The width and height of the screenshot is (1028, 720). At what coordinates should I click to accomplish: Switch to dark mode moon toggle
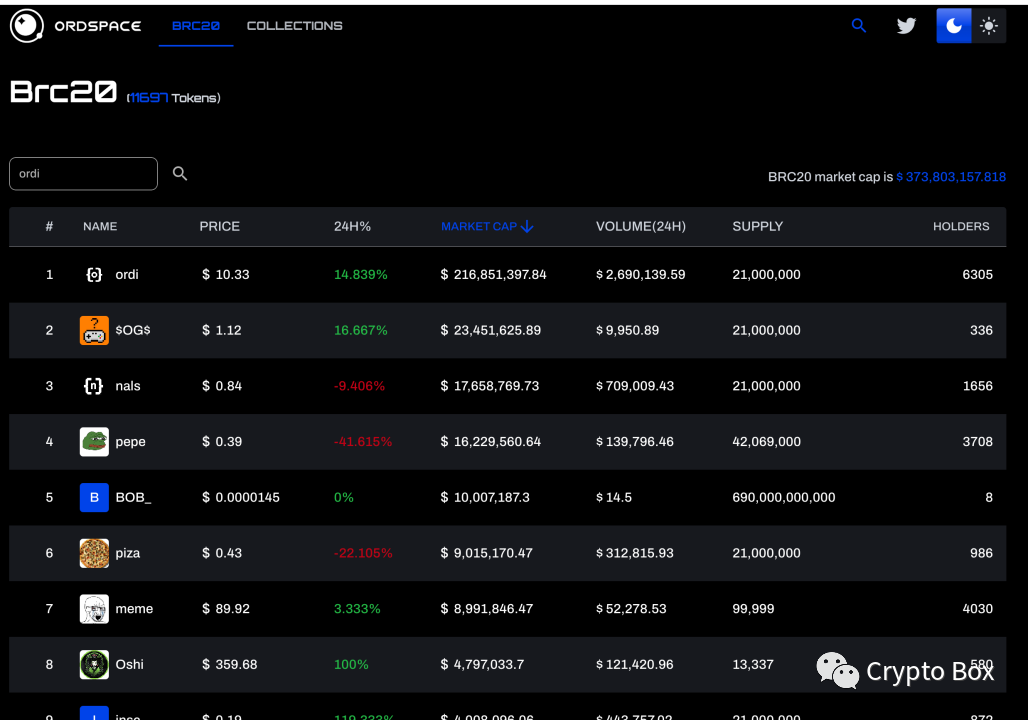[x=954, y=26]
